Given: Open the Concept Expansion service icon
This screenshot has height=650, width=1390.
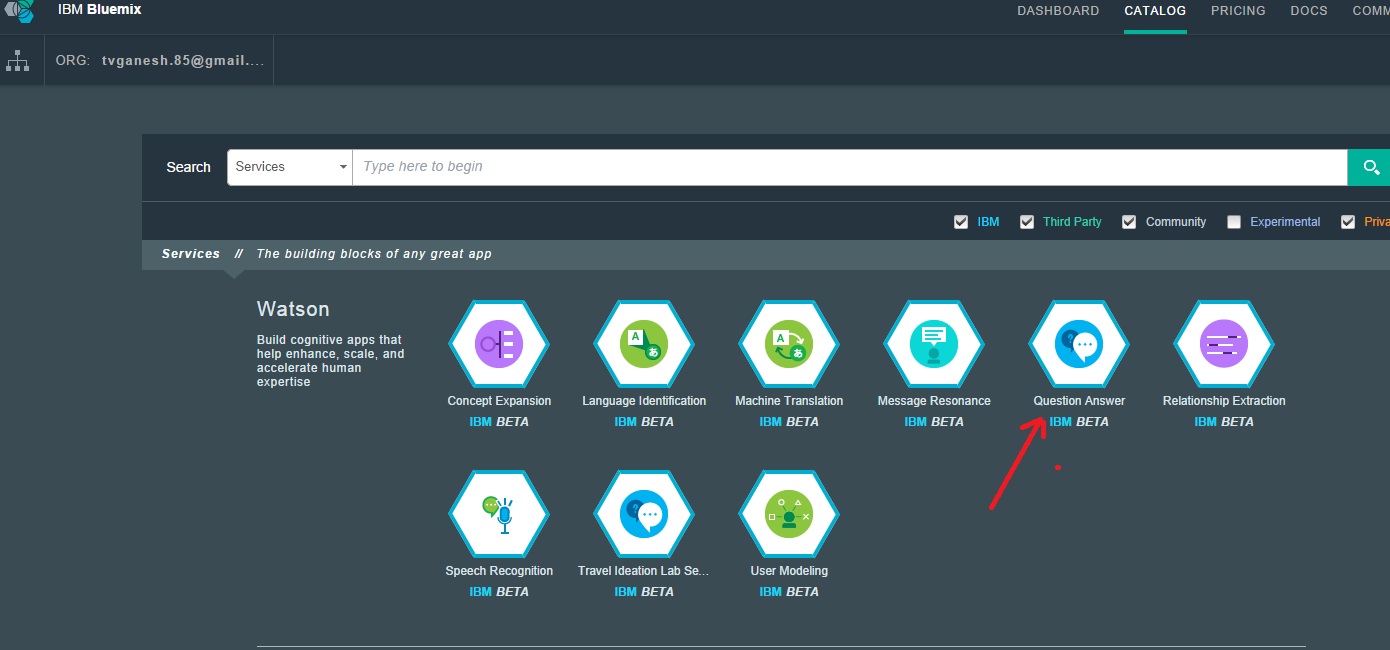Looking at the screenshot, I should click(x=498, y=345).
